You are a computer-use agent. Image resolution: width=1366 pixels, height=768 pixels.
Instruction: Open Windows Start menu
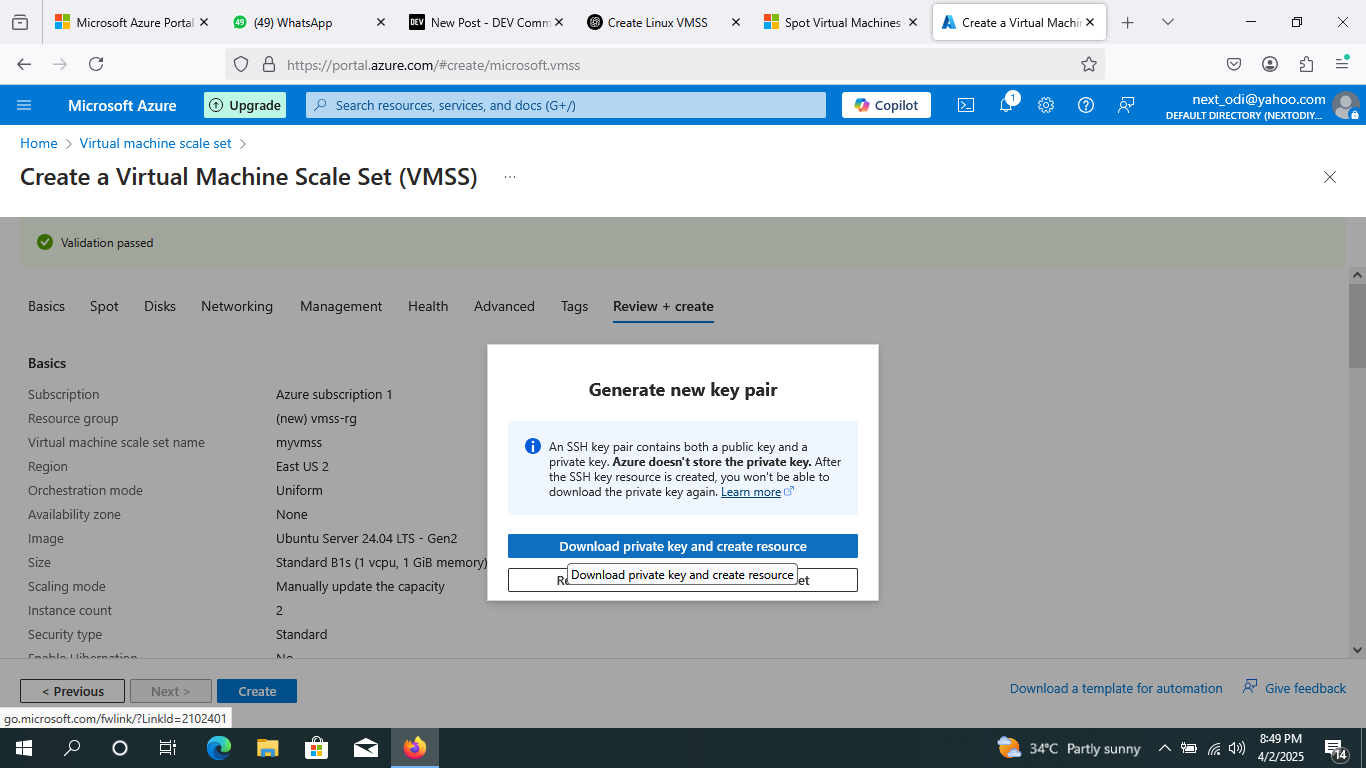pyautogui.click(x=23, y=748)
